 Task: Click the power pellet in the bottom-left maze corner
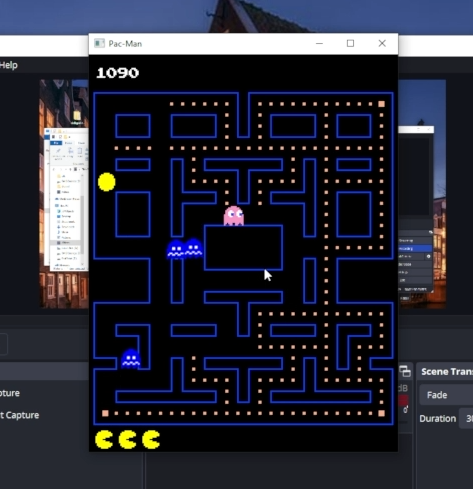(x=105, y=413)
